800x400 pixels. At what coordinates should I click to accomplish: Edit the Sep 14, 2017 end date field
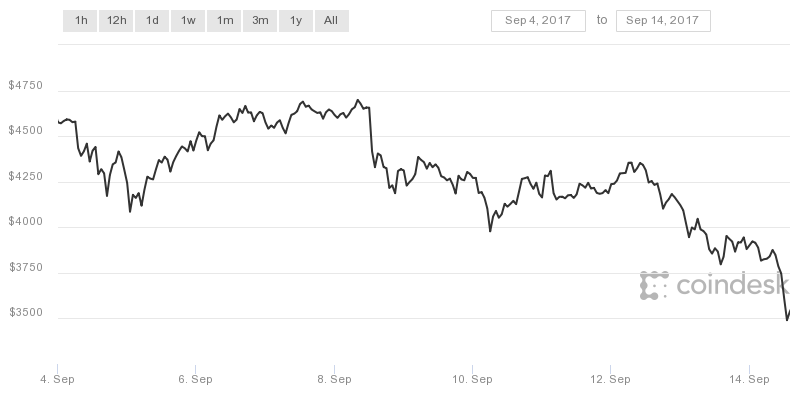pos(663,21)
